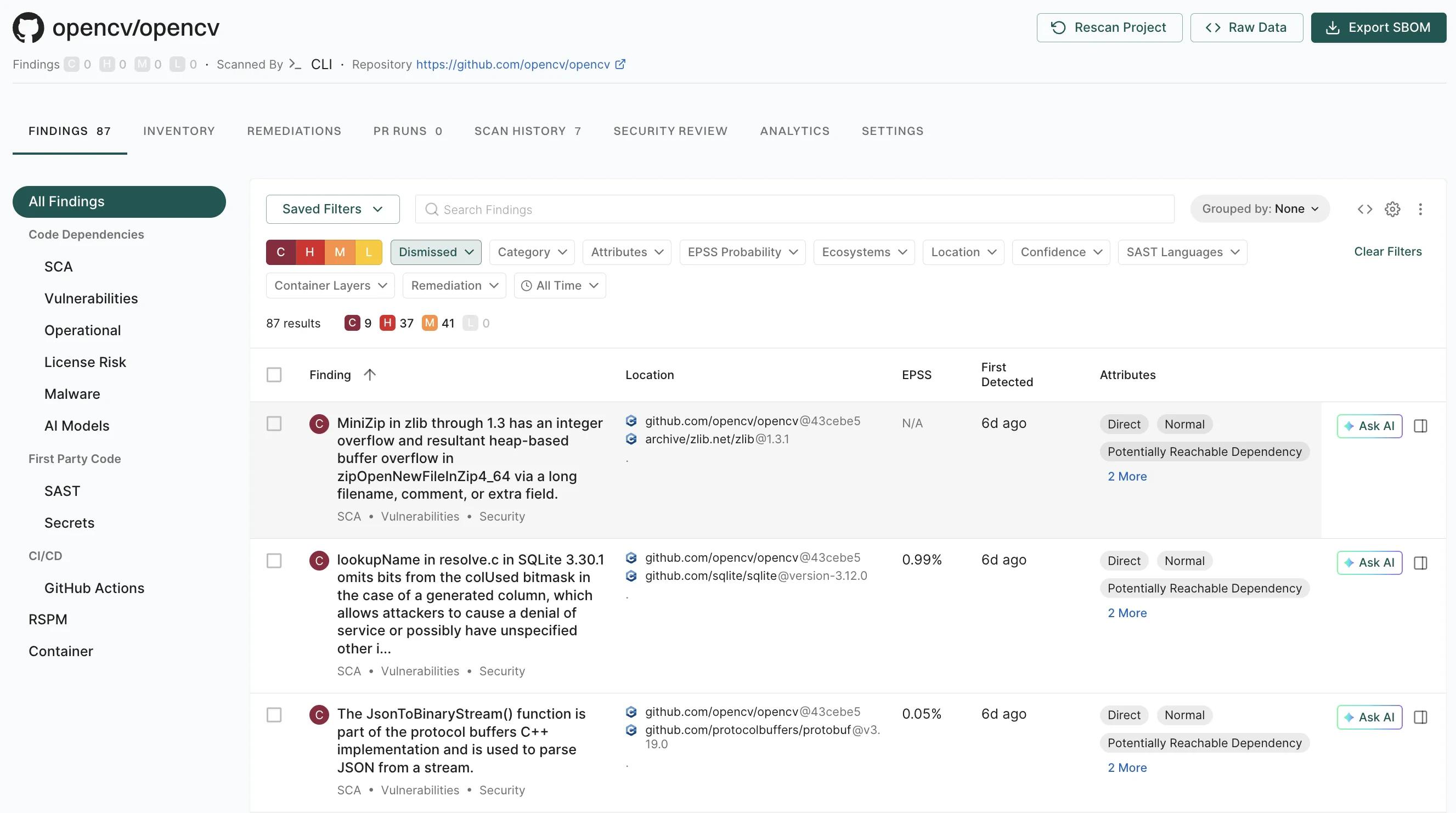Click the code view brackets icon
The width and height of the screenshot is (1456, 813).
coord(1364,209)
